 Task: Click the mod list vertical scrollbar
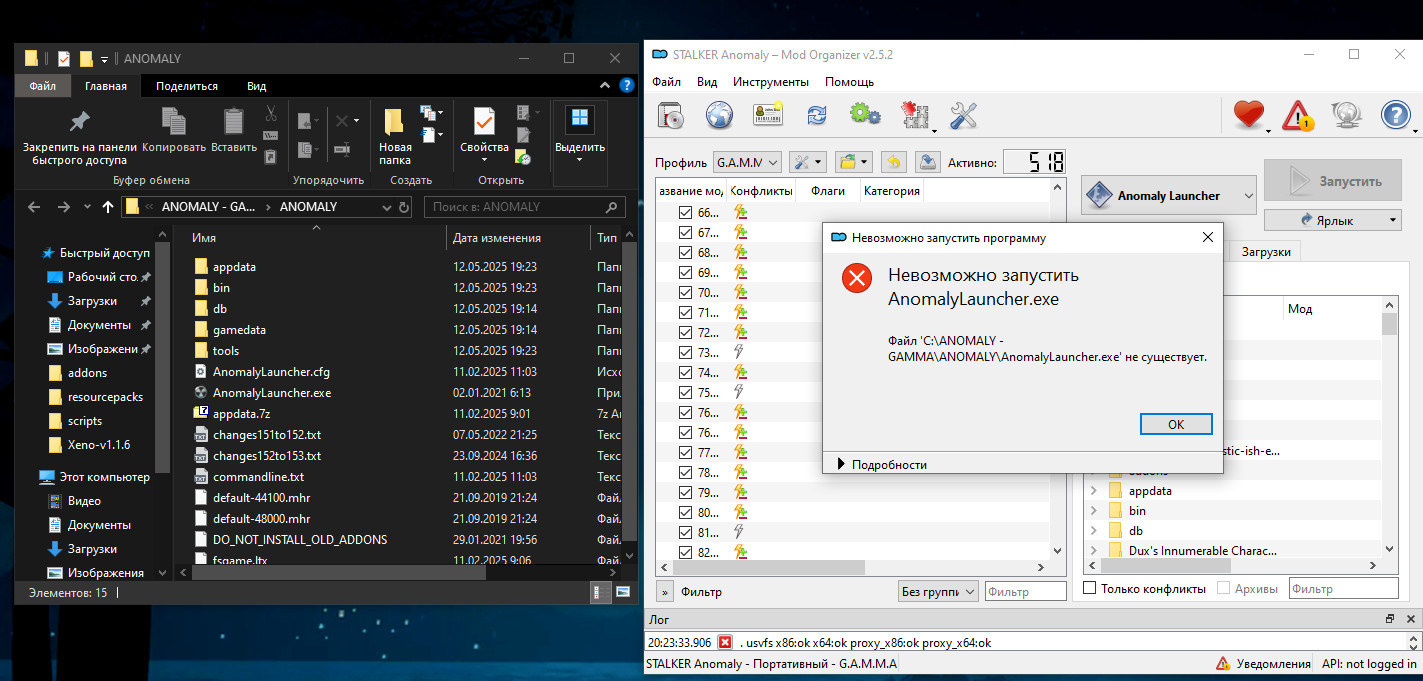[1057, 370]
